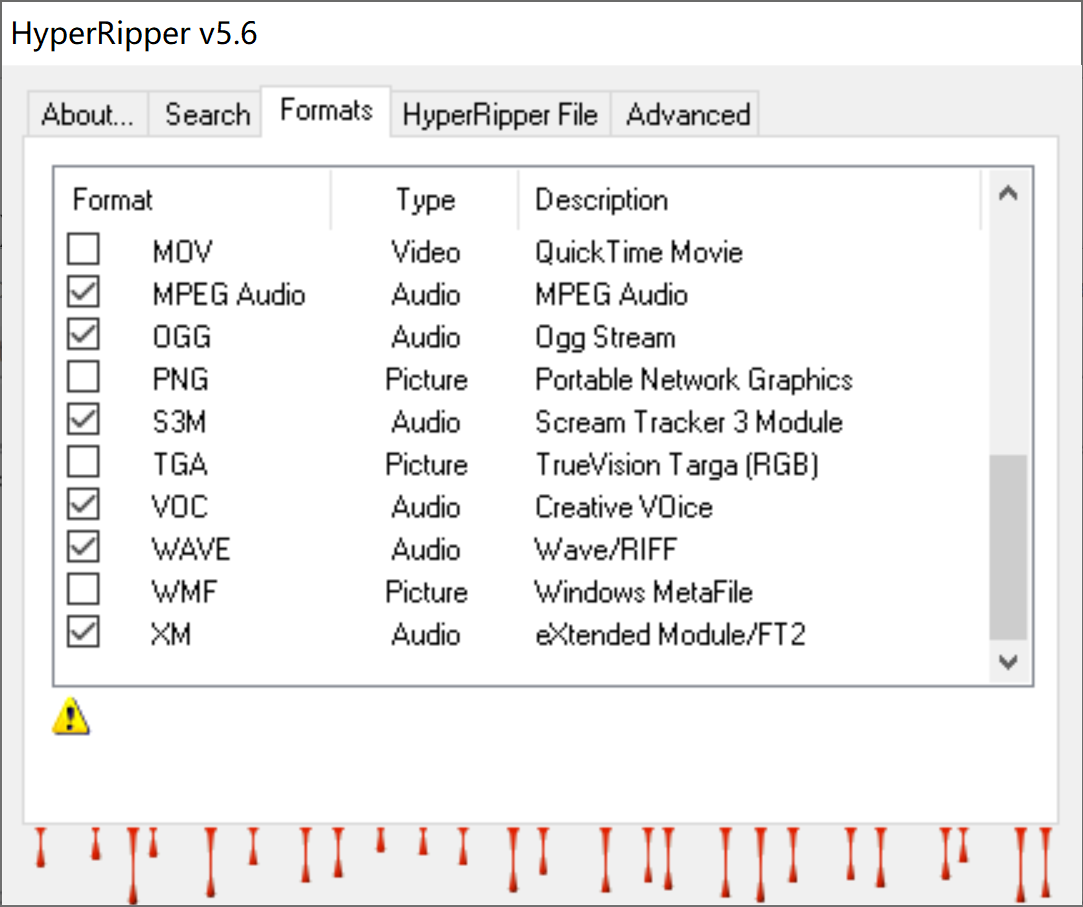Click the scroll up arrow in format list

tap(1008, 194)
